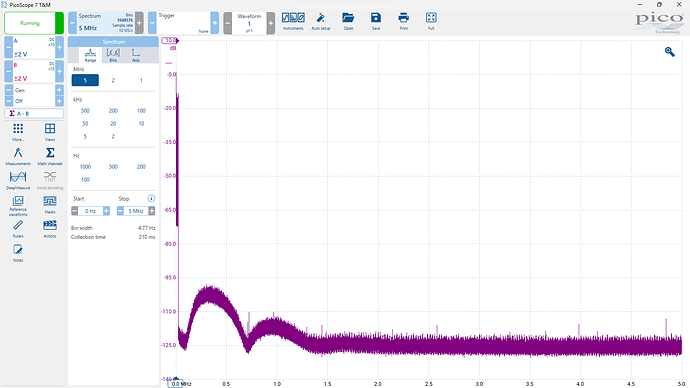Switch to the Bins tab

coord(113,55)
